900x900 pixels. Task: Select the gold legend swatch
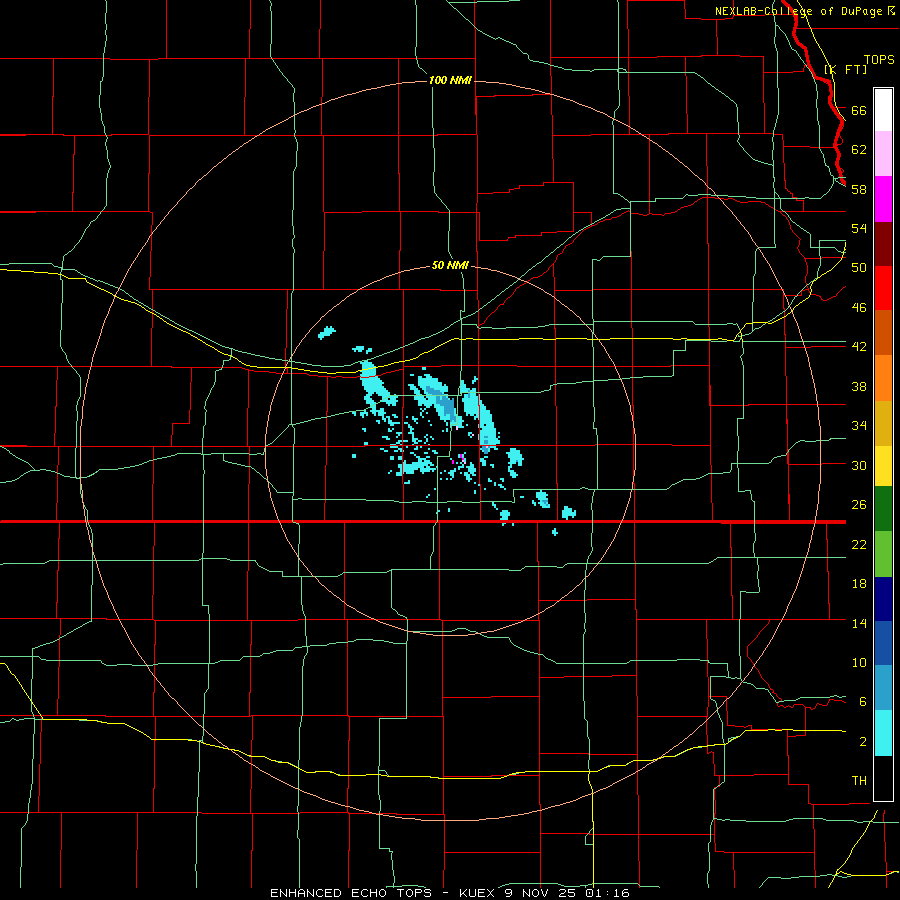click(883, 423)
